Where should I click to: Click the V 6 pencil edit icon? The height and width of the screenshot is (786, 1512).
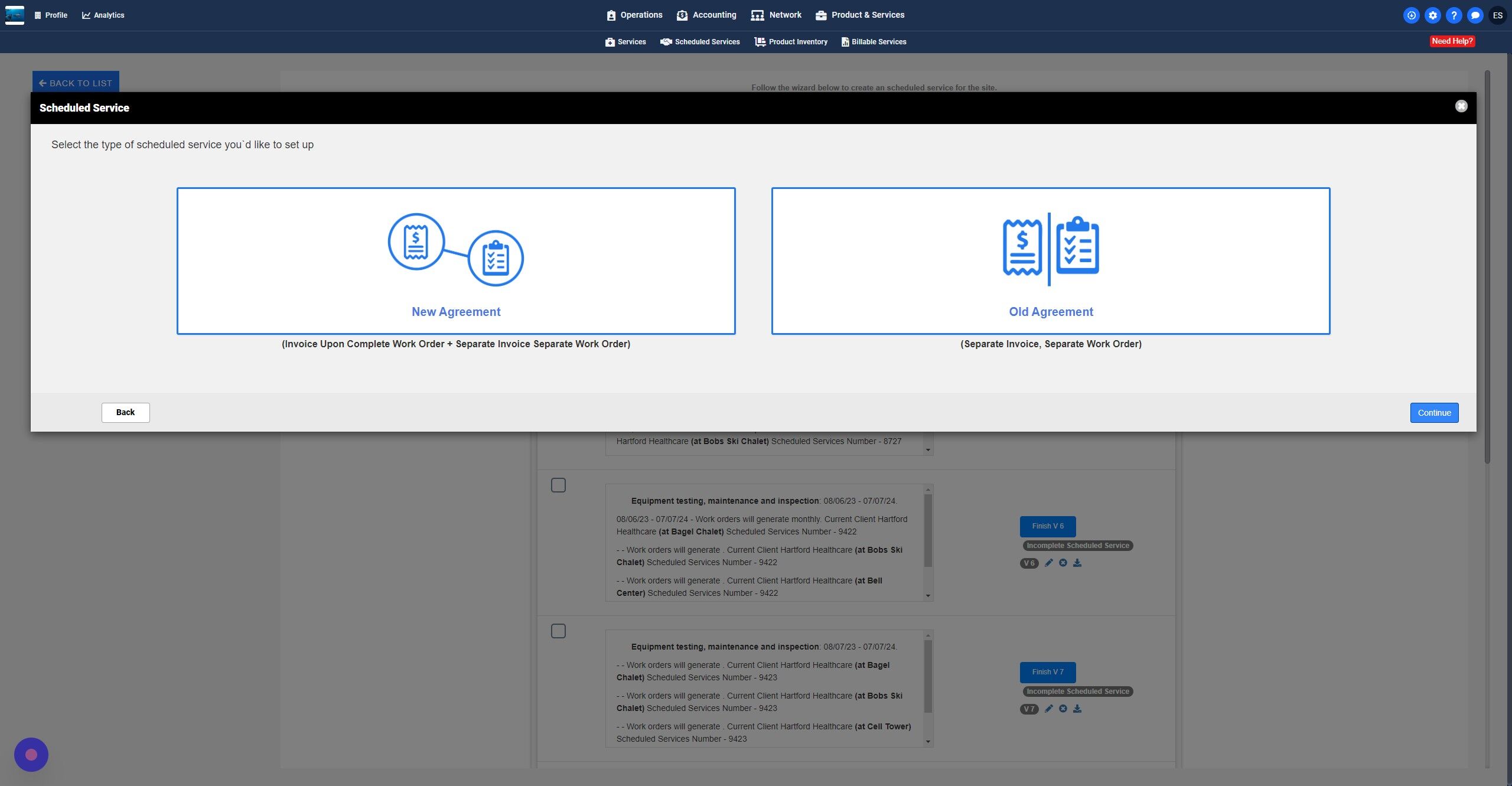[1048, 563]
